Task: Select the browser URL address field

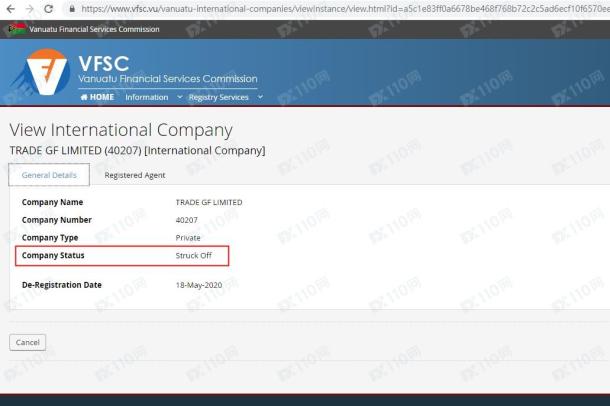Action: click(344, 9)
